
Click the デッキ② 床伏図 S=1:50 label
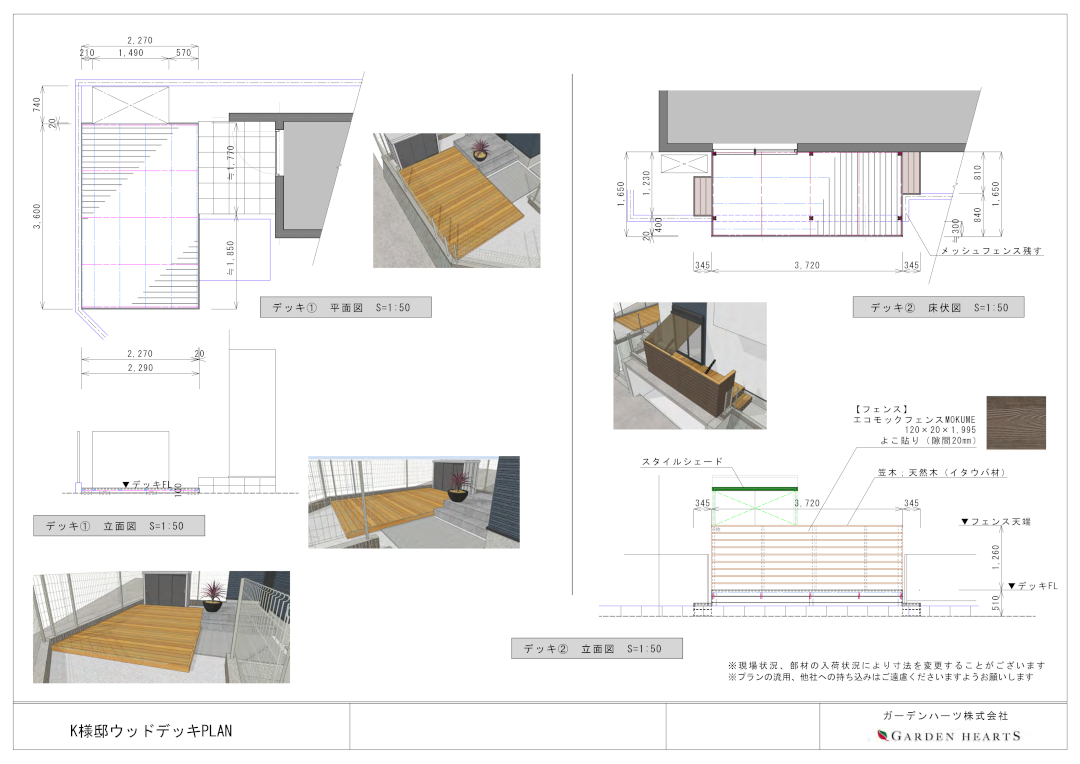(x=938, y=307)
